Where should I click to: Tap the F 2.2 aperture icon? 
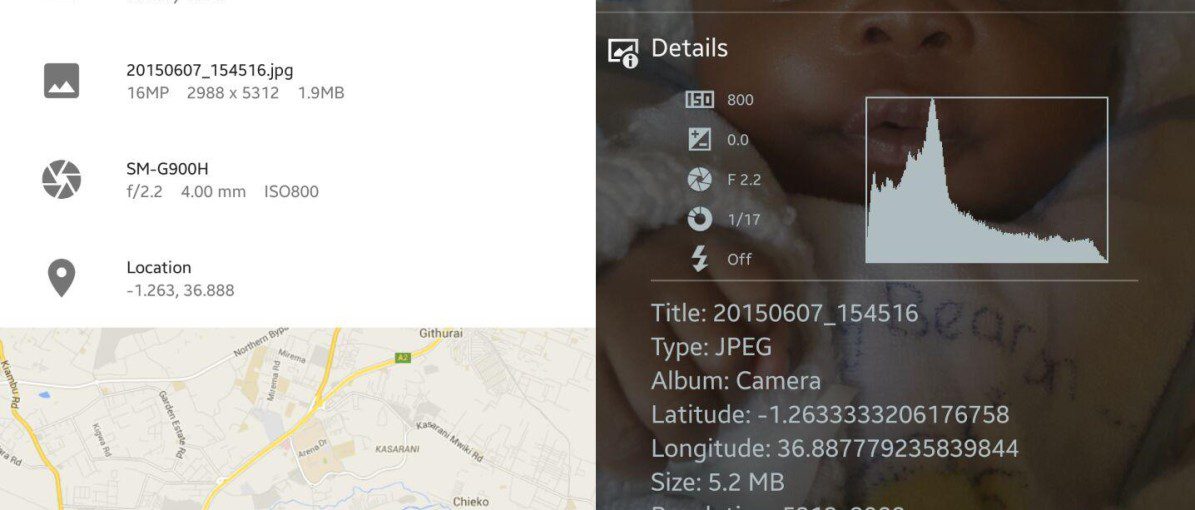pos(699,179)
